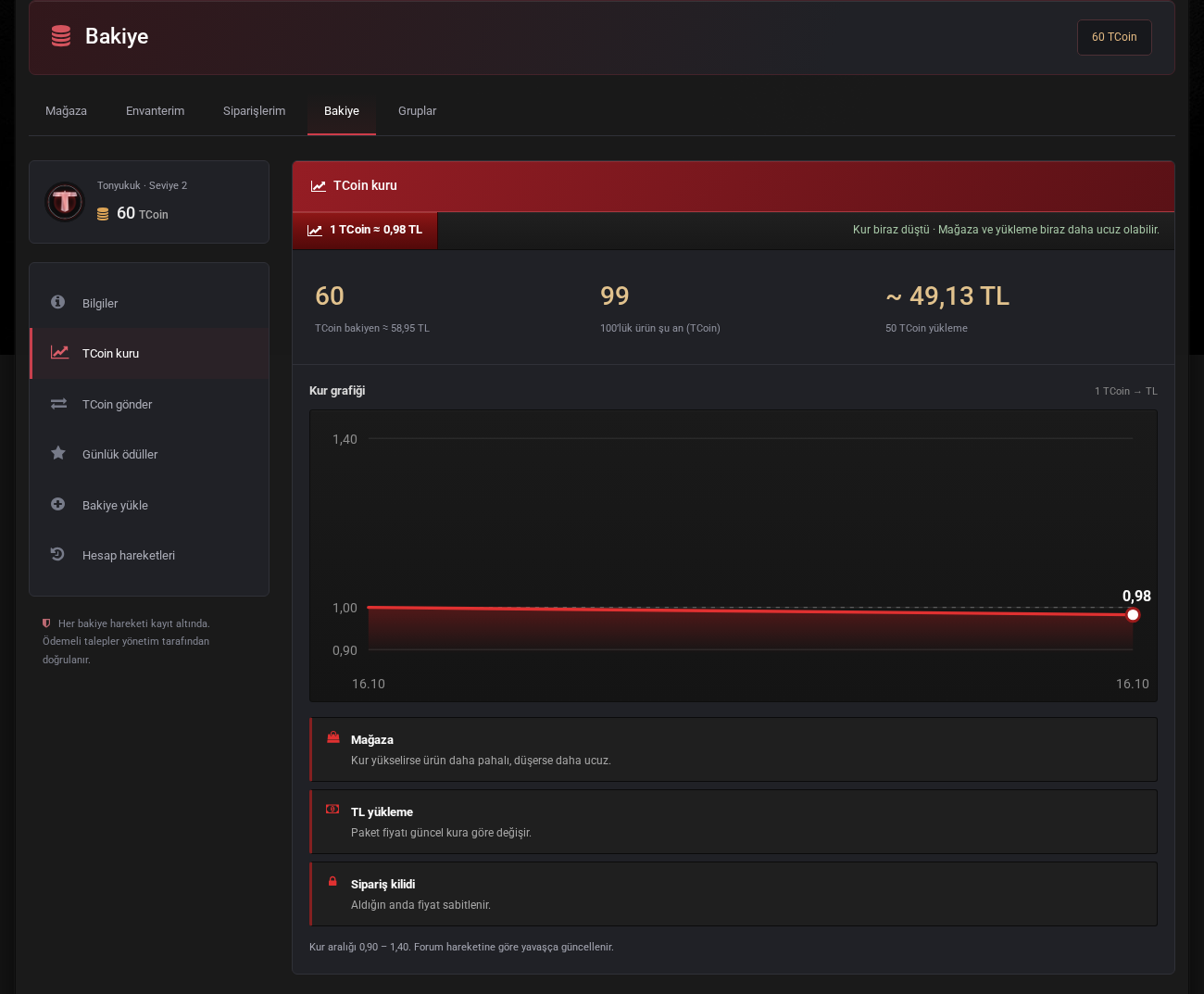Select the Bakiye tab

pos(342,111)
